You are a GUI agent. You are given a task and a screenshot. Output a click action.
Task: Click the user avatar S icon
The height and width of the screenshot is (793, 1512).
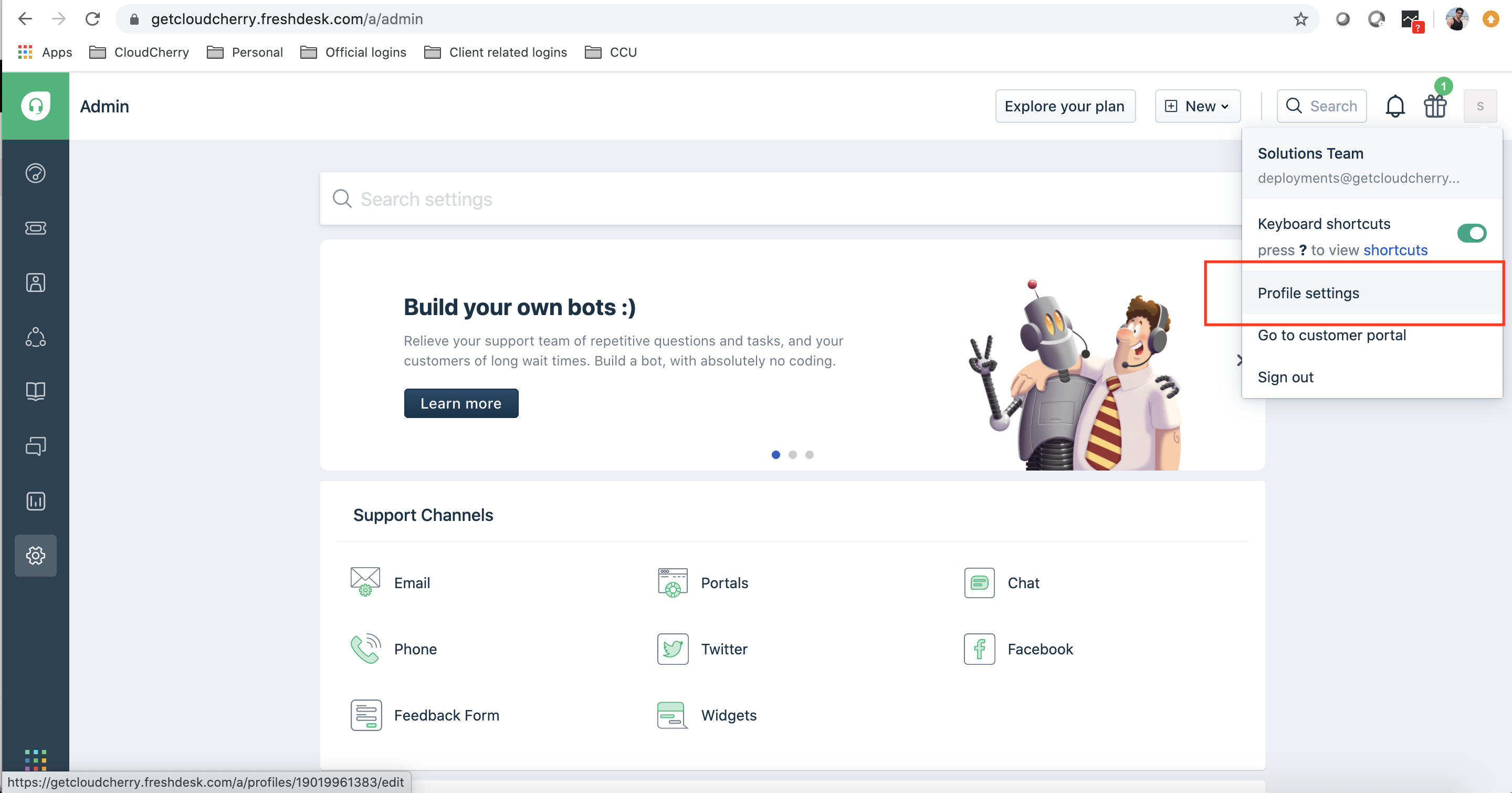pos(1480,106)
